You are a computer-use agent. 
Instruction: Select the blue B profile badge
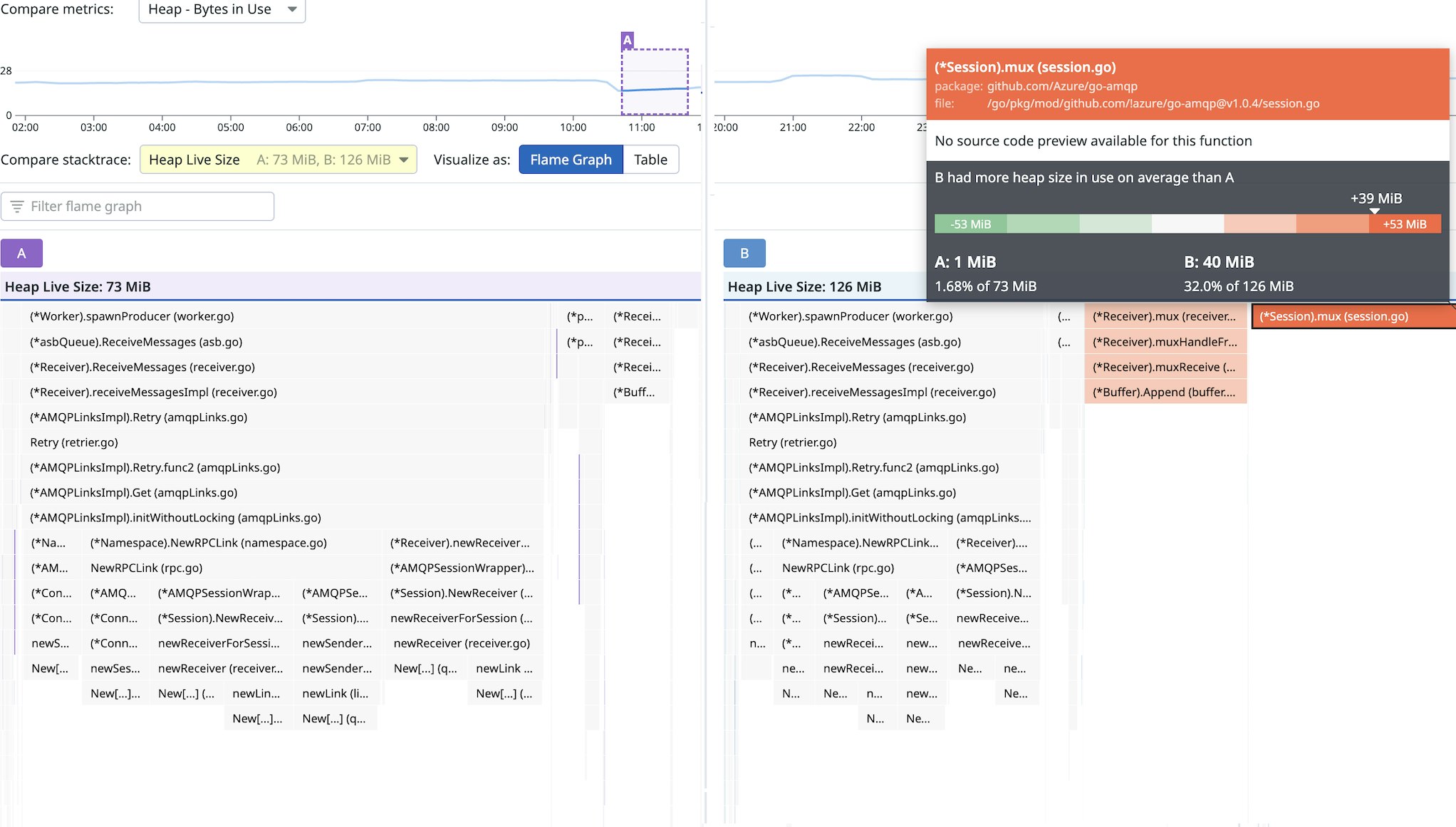pyautogui.click(x=744, y=253)
